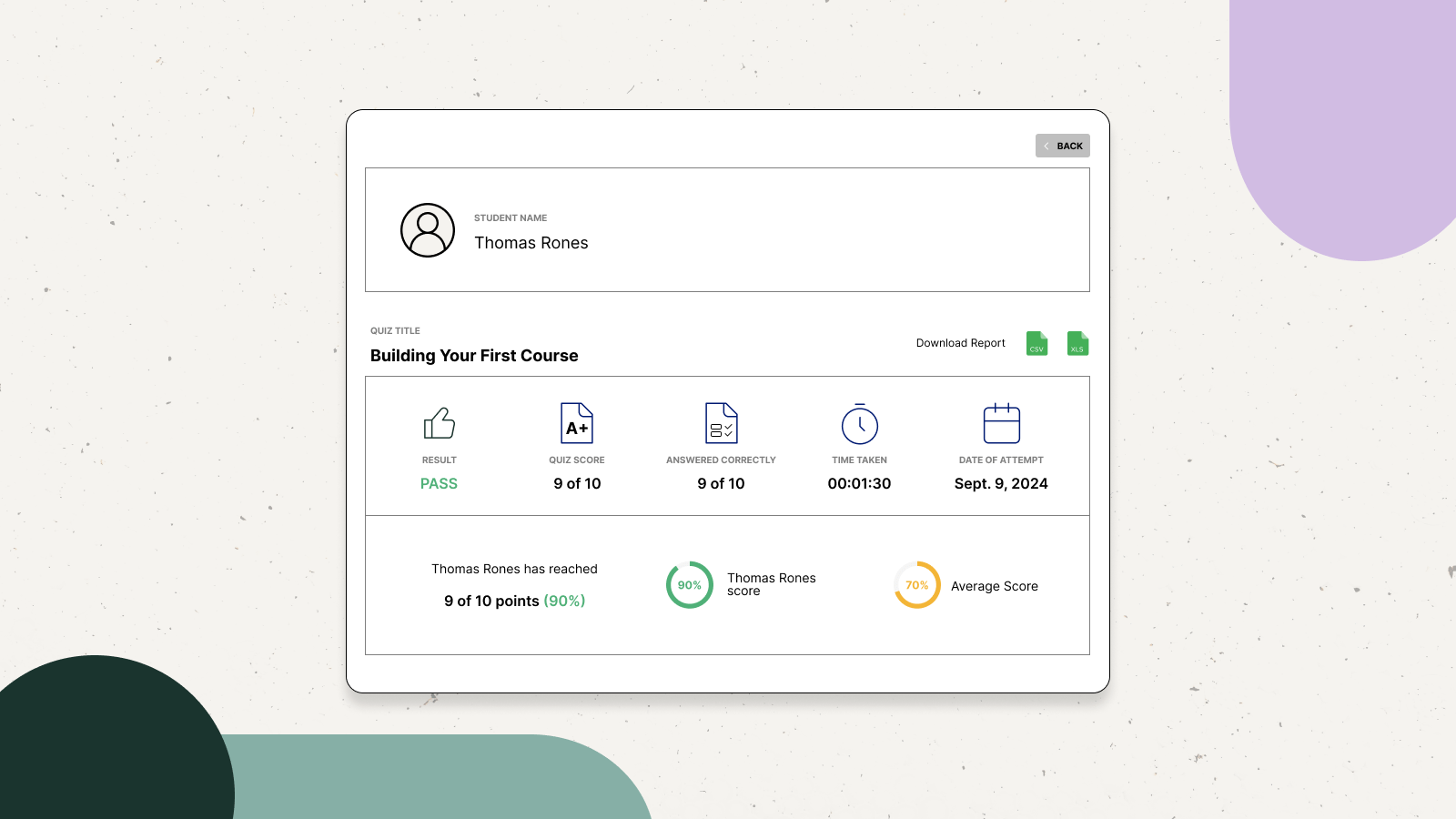Select the thumbs-up Result icon
Screen dimensions: 1456x819
coord(439,421)
